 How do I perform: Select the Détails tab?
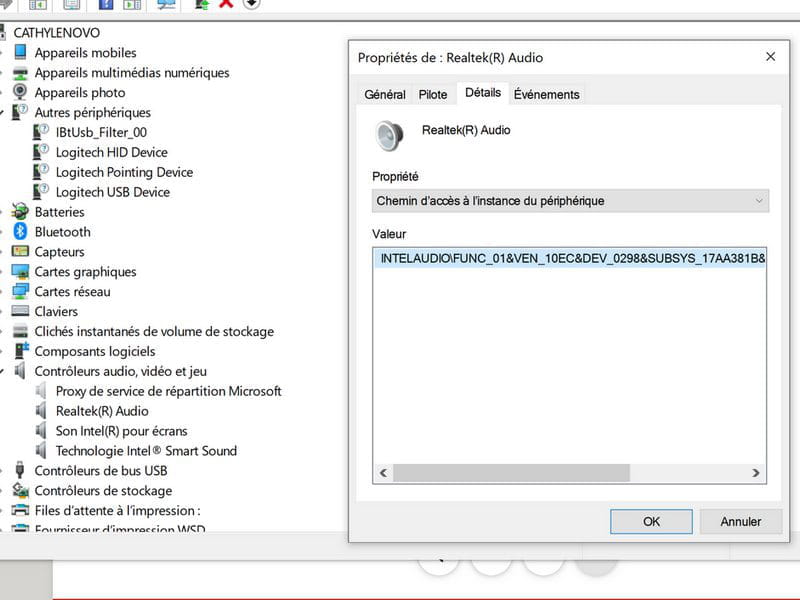click(x=483, y=93)
